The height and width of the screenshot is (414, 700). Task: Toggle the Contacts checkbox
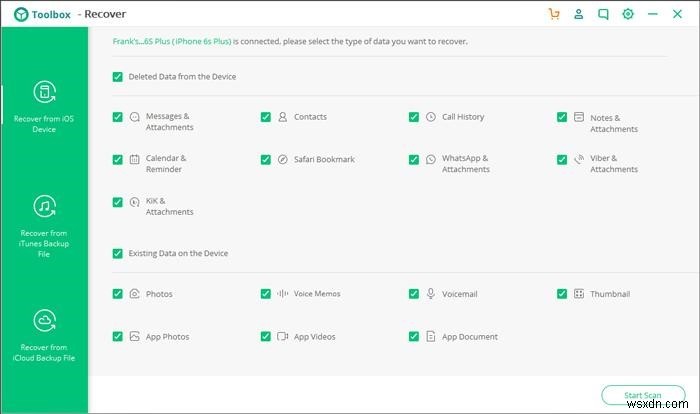click(x=266, y=117)
